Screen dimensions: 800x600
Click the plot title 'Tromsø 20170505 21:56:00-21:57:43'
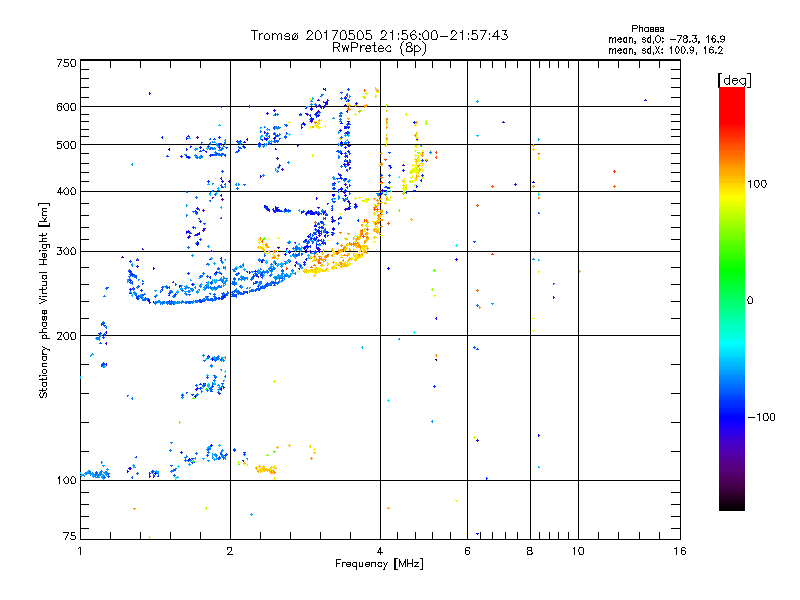click(x=379, y=35)
